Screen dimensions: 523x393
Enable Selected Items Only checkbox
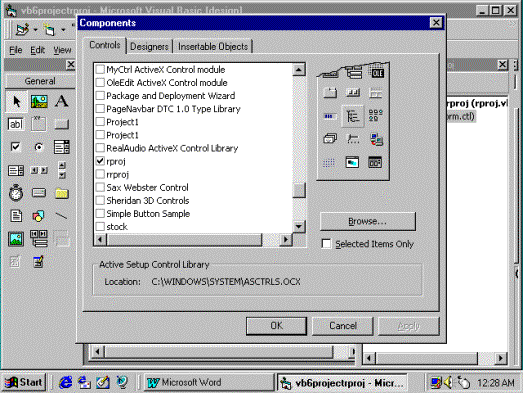(x=327, y=244)
